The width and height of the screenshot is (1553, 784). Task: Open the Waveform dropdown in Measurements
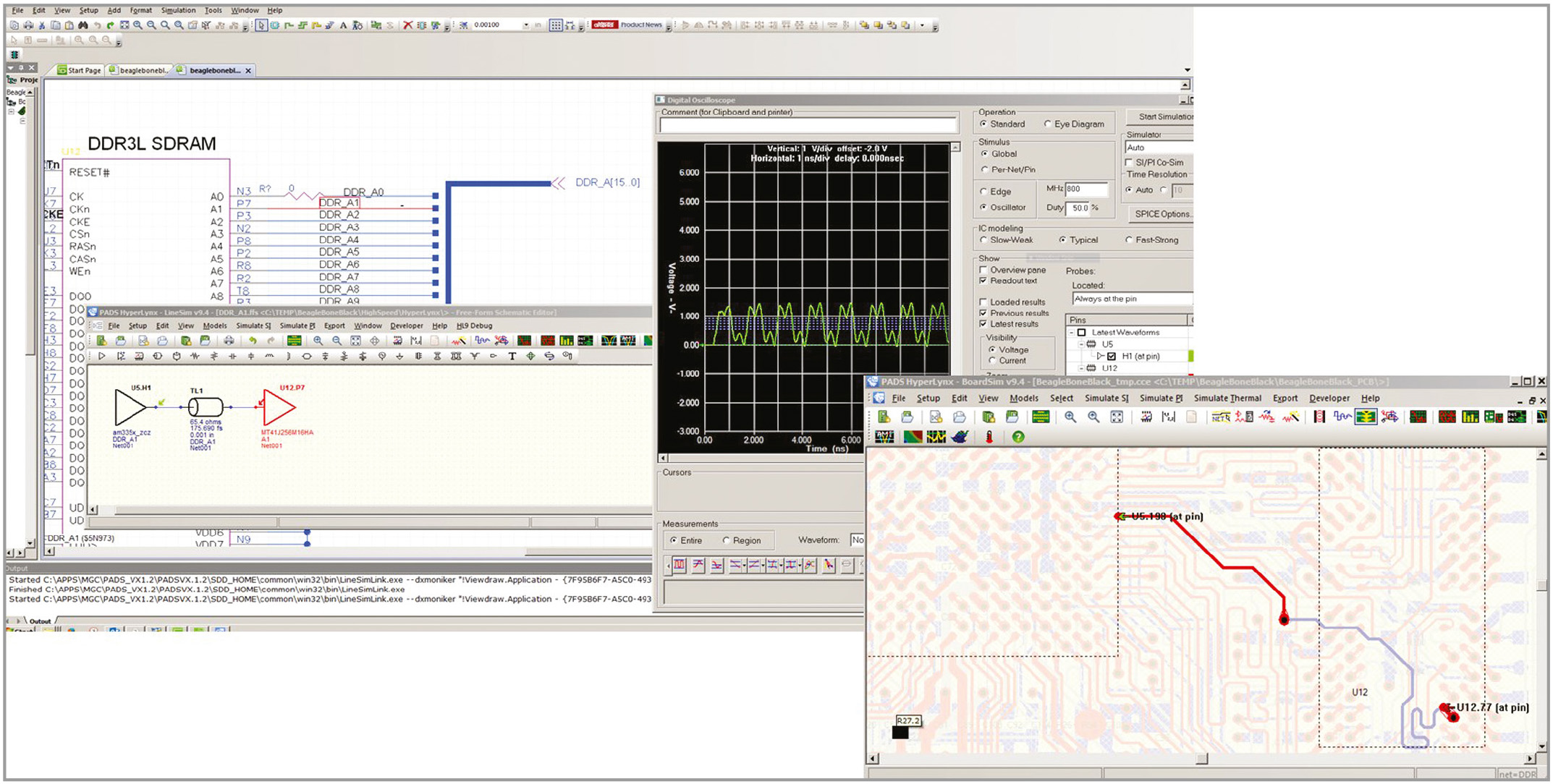click(858, 540)
